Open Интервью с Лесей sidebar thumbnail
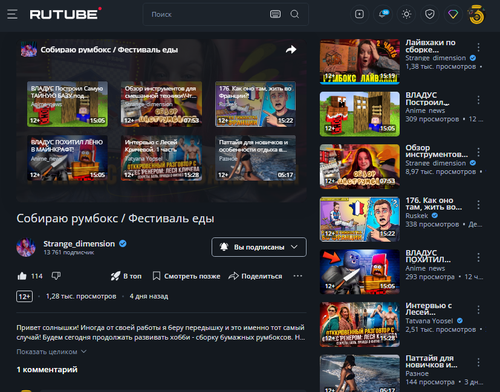The image size is (500, 392). [360, 324]
